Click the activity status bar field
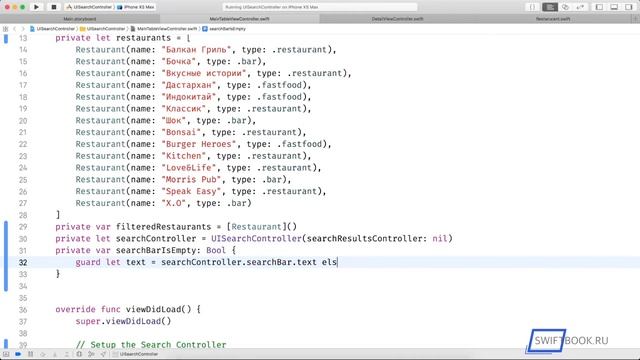This screenshot has height=360, width=640. (x=320, y=7)
